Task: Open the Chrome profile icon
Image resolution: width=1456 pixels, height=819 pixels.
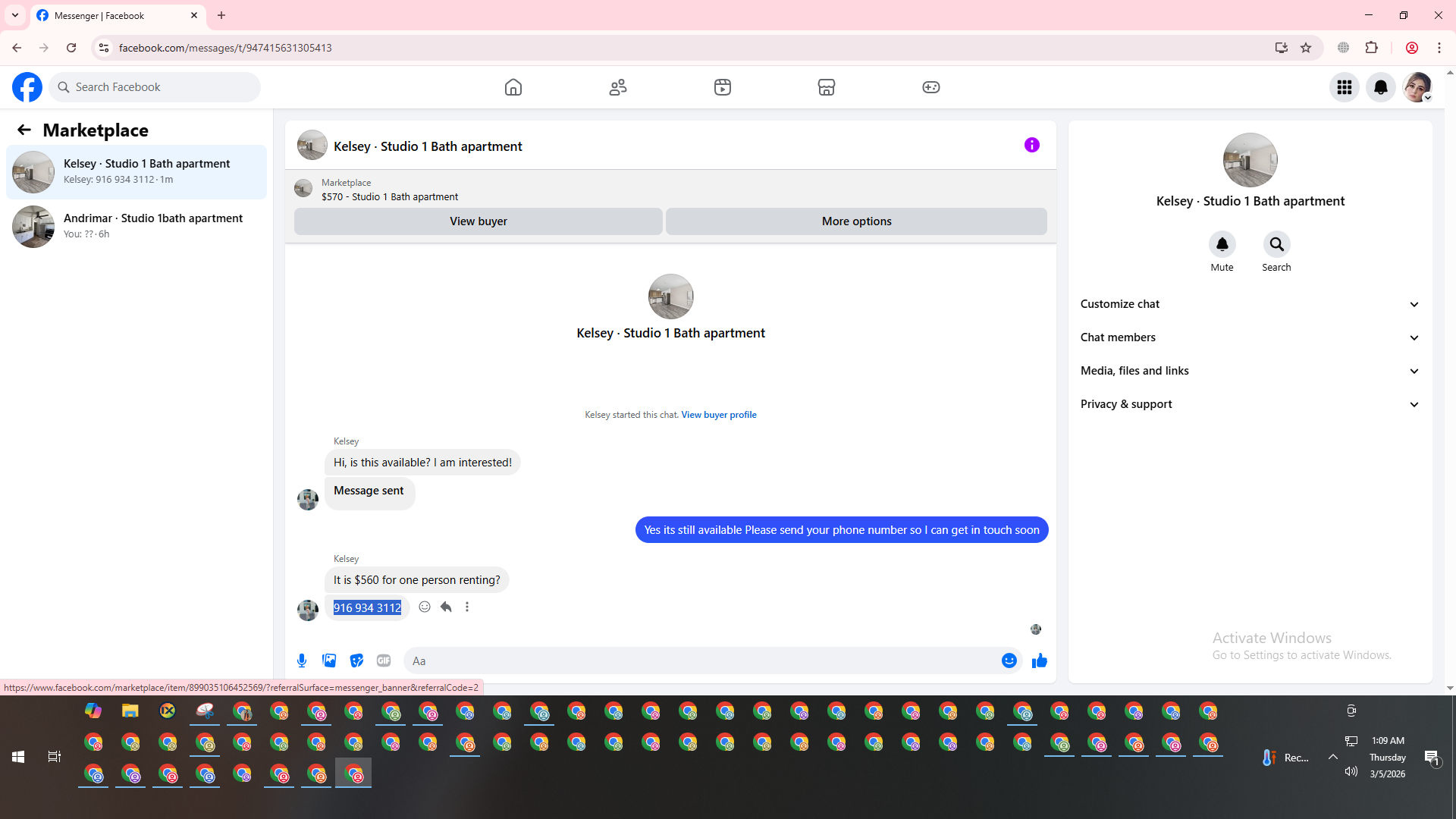Action: 1412,48
